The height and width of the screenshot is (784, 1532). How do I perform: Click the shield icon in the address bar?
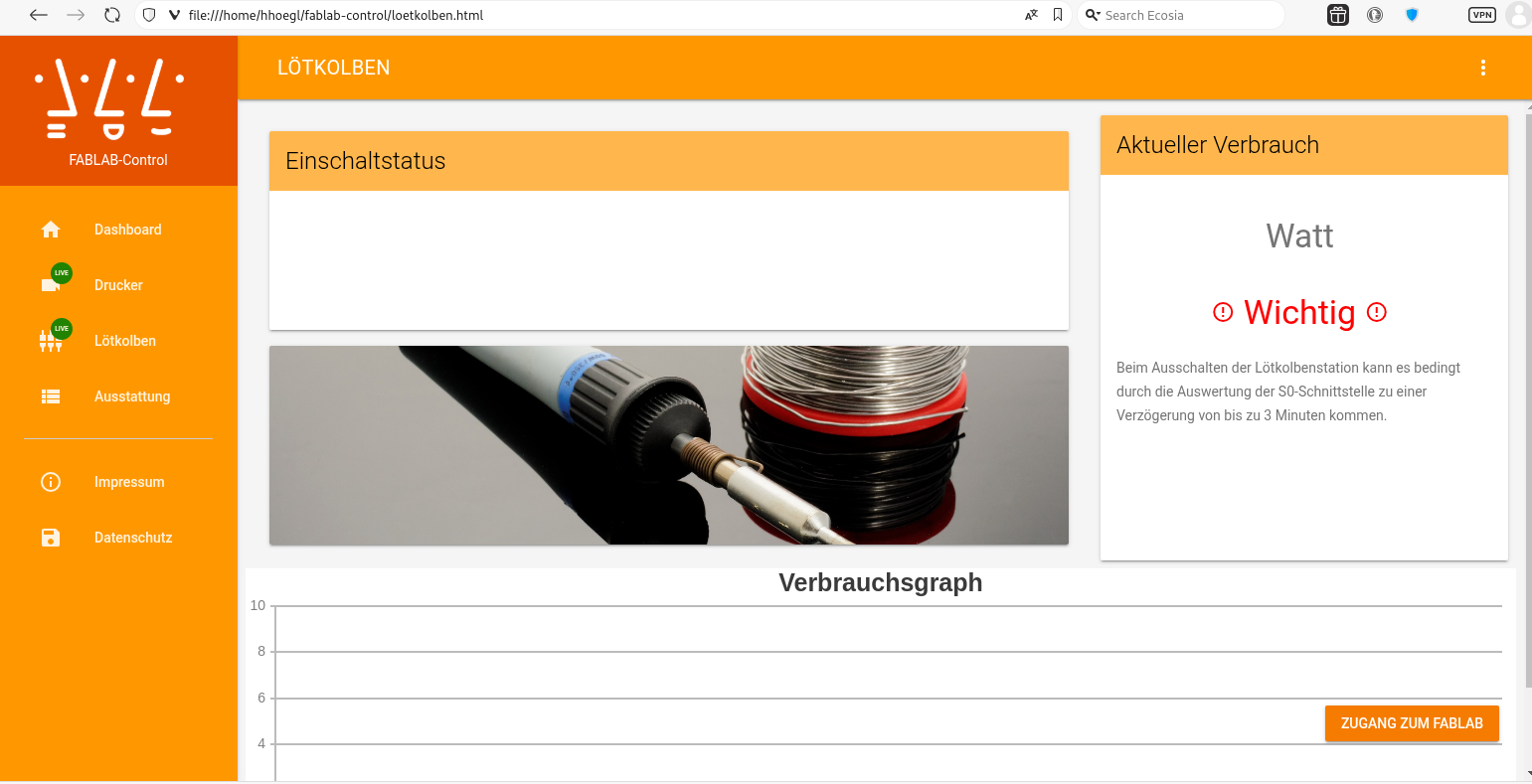tap(150, 15)
